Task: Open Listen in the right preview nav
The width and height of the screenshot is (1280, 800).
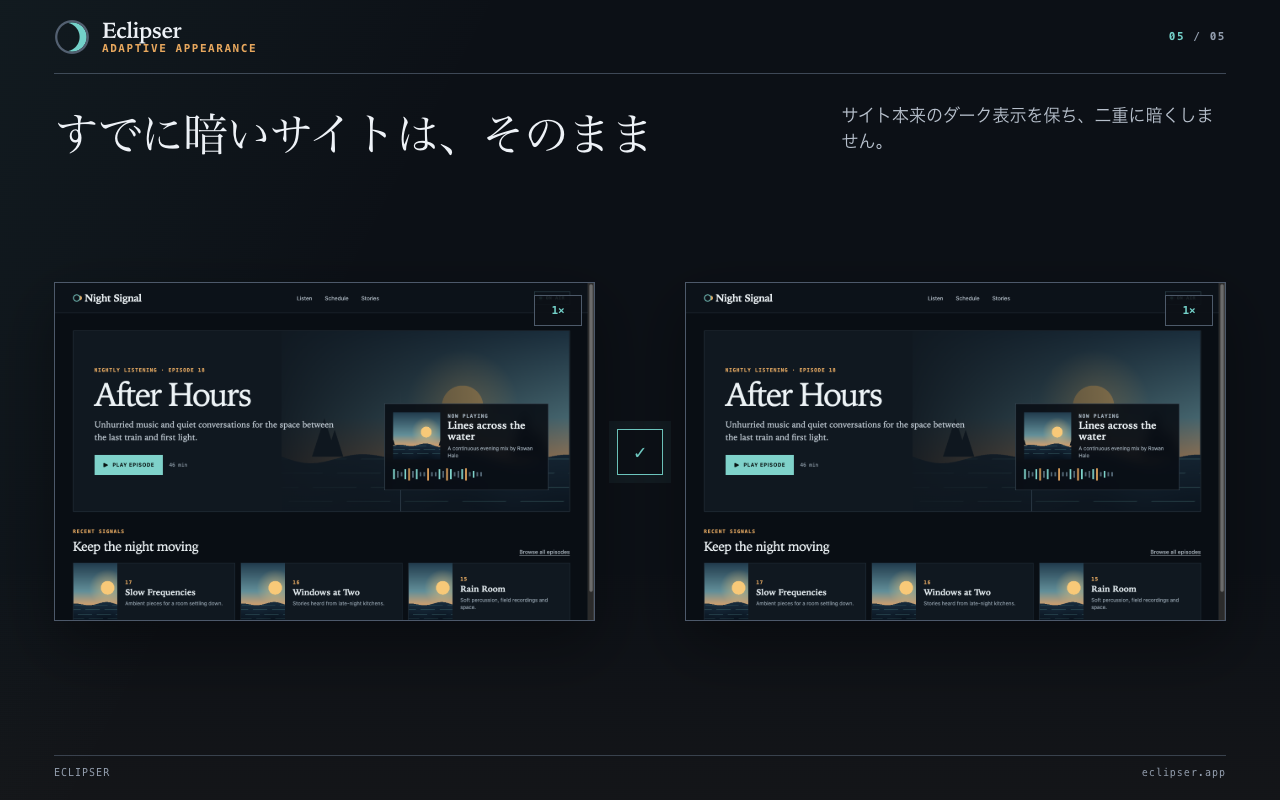Action: click(935, 298)
